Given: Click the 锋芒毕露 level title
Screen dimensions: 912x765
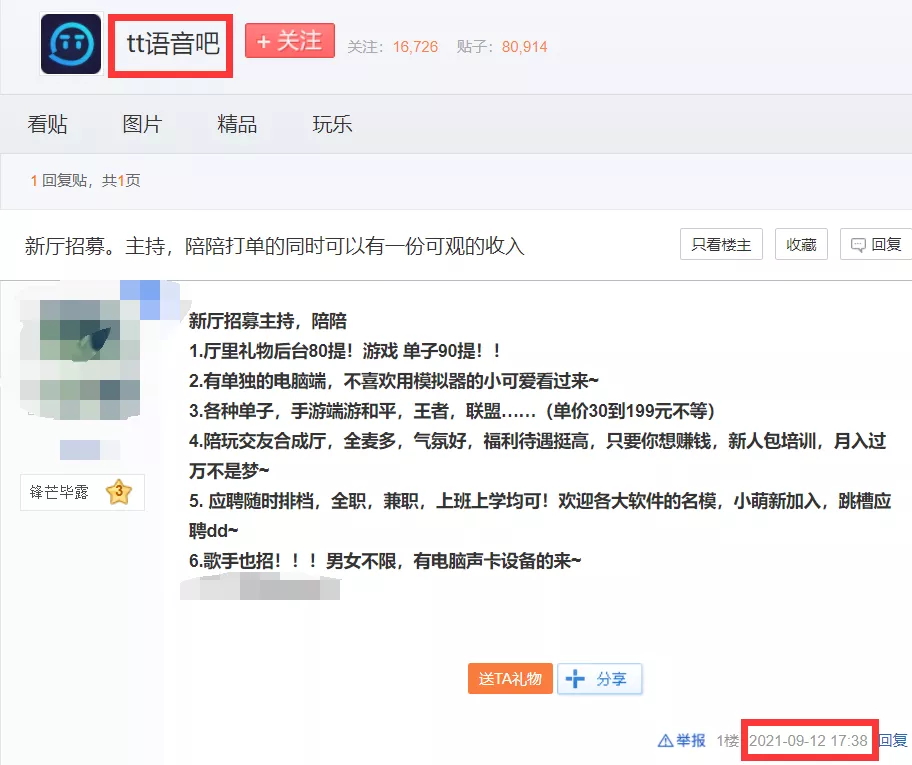Looking at the screenshot, I should coord(61,492).
